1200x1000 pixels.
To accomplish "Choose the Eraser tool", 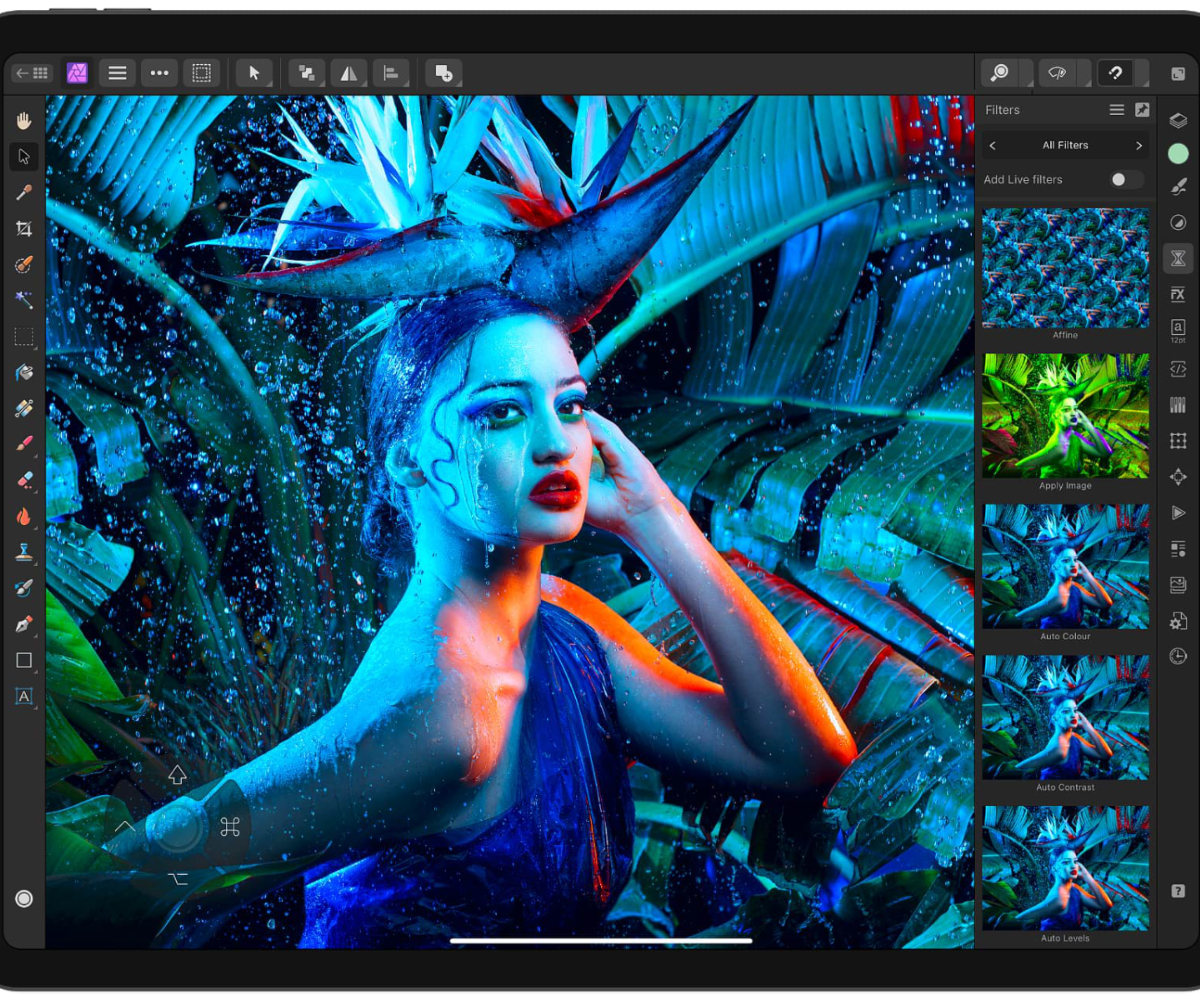I will point(23,481).
